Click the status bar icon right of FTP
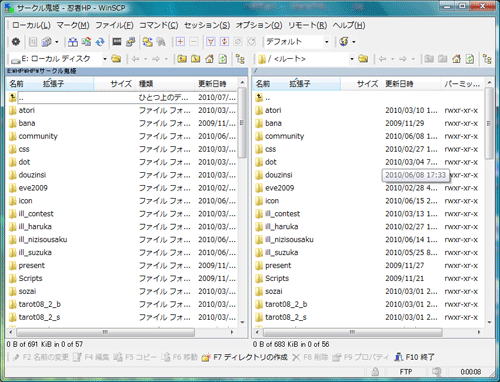This screenshot has width=500, height=382. [436, 371]
